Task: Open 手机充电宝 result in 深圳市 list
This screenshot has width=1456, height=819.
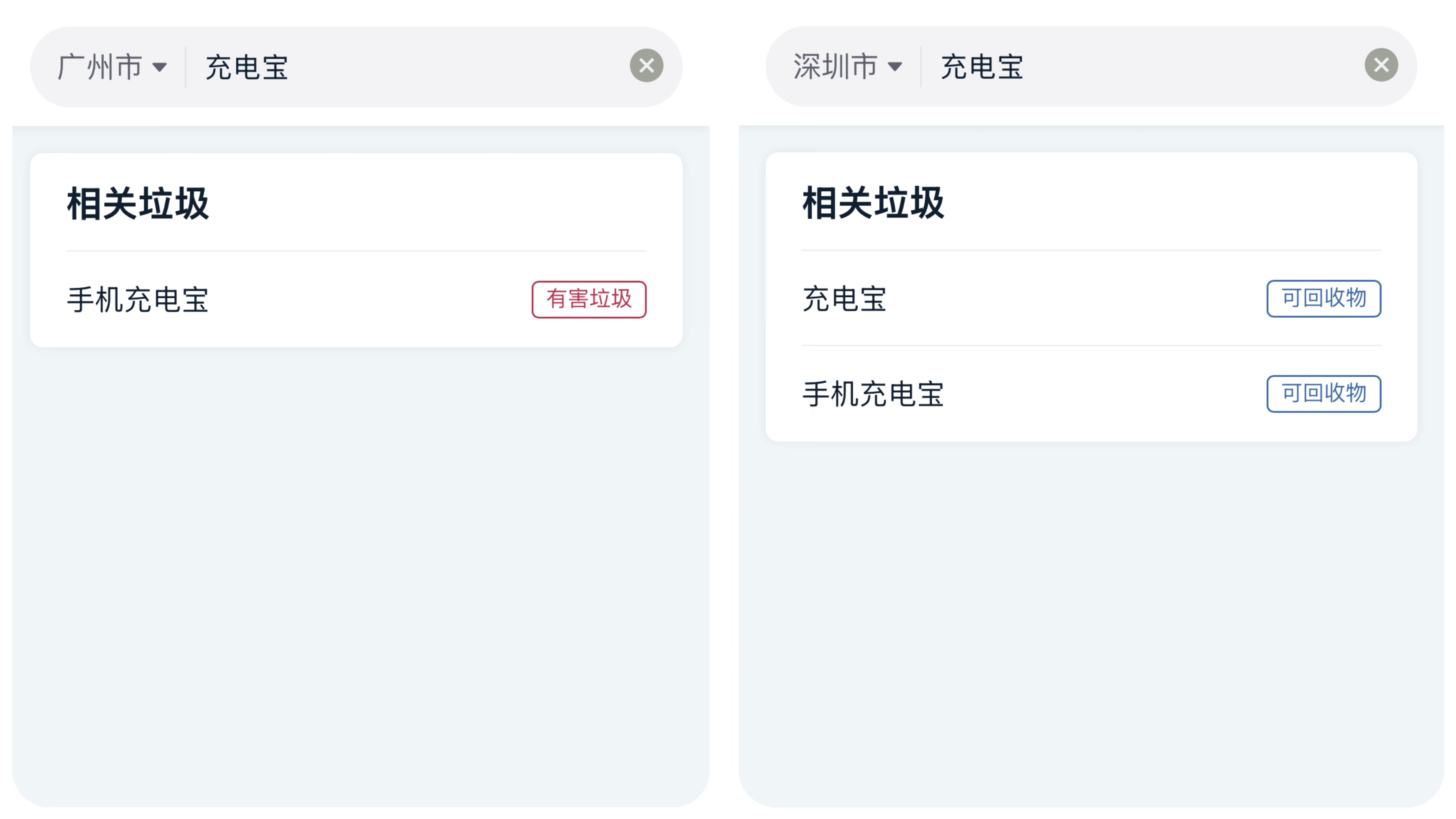Action: click(873, 394)
